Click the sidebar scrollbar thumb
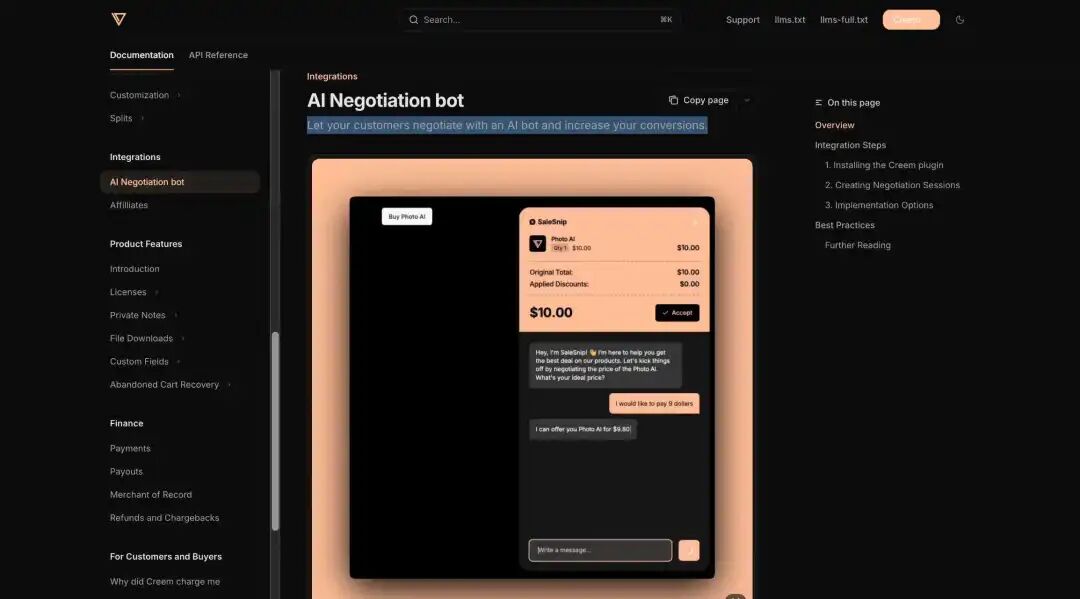 [276, 432]
